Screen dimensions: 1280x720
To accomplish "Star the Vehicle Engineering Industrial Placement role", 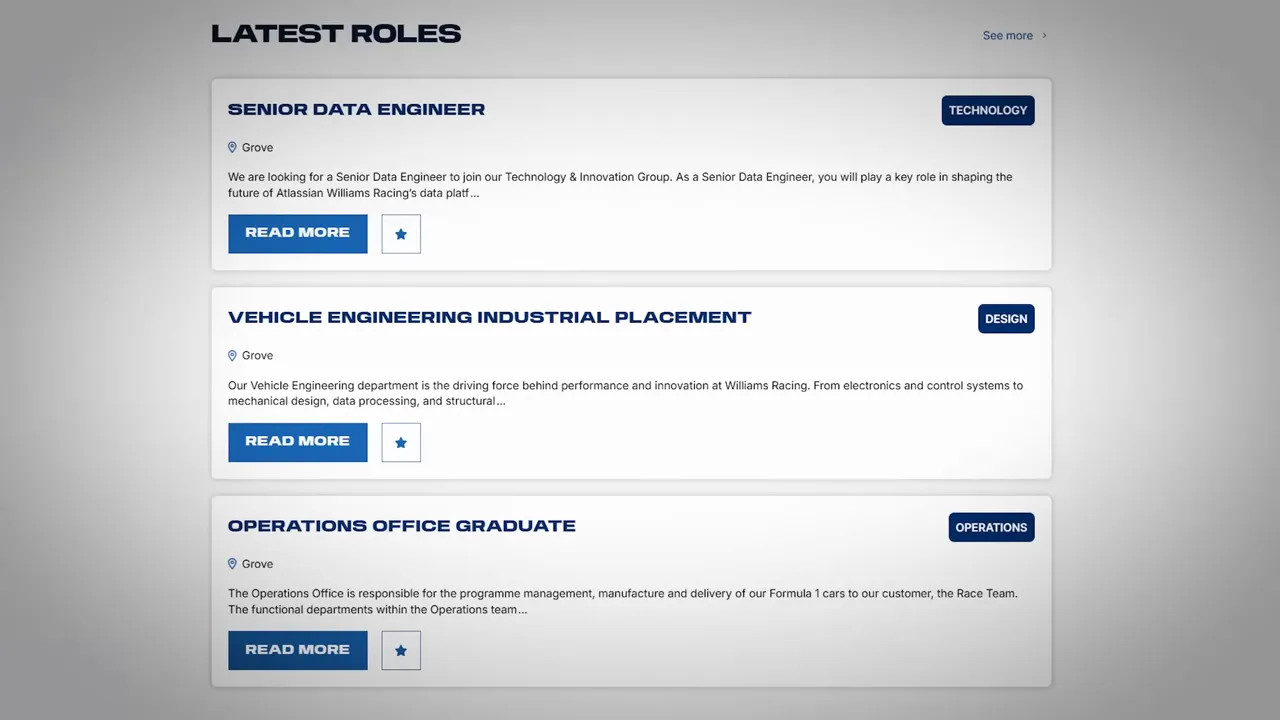I will pos(401,442).
